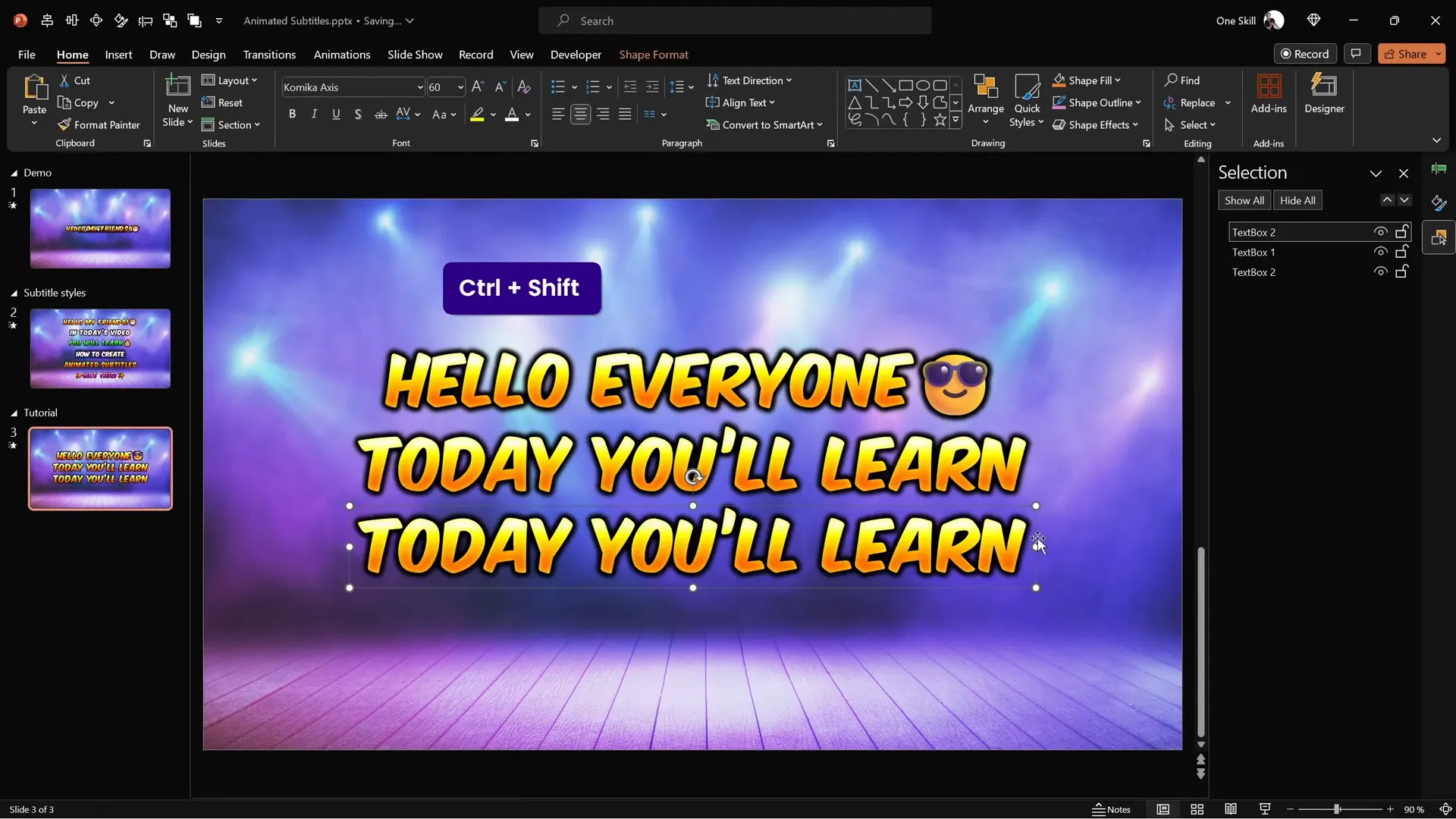Toggle strikethrough formatting
The width and height of the screenshot is (1456, 819).
(x=381, y=114)
